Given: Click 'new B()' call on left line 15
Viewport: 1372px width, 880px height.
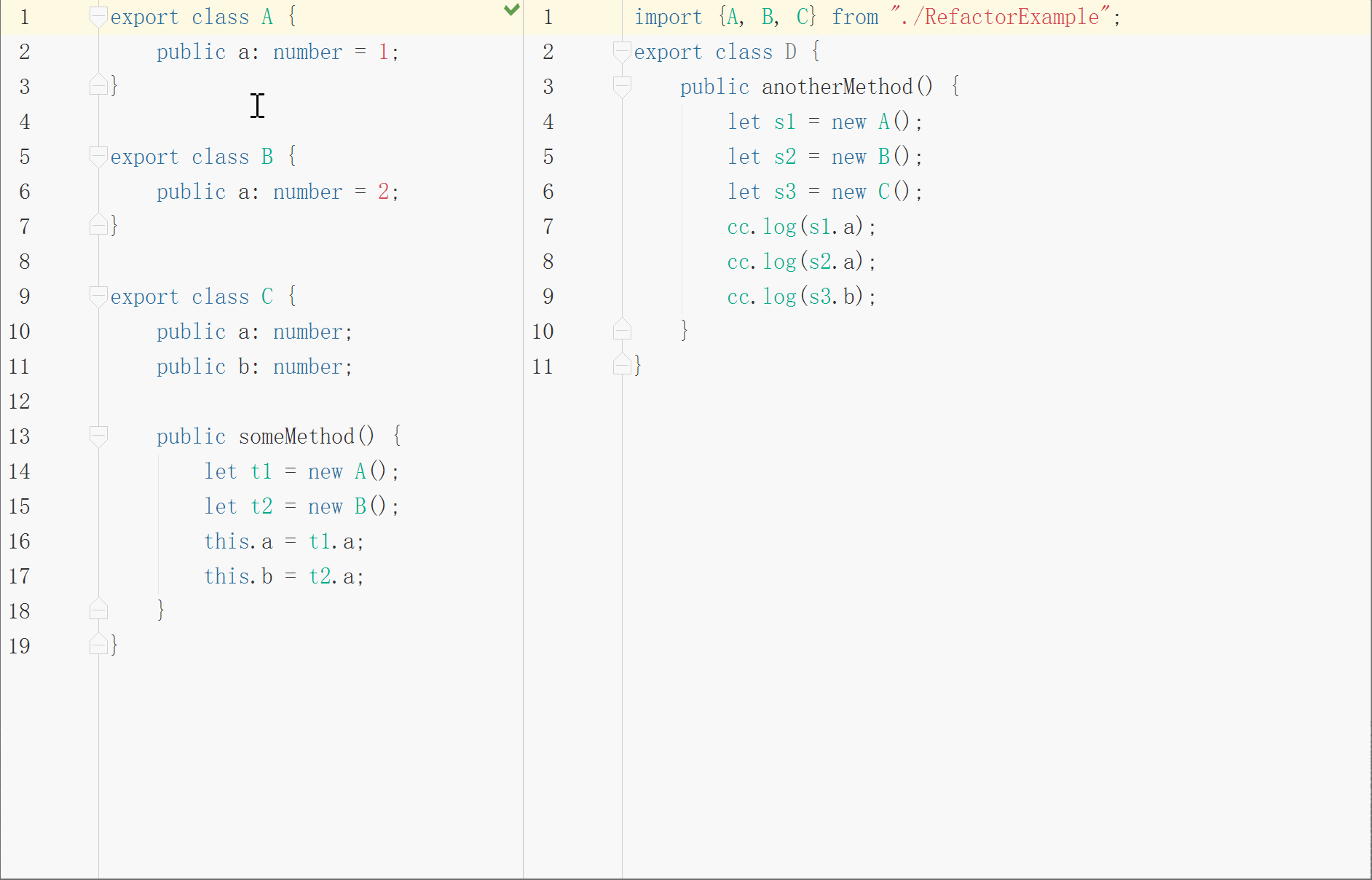Looking at the screenshot, I should pyautogui.click(x=347, y=506).
